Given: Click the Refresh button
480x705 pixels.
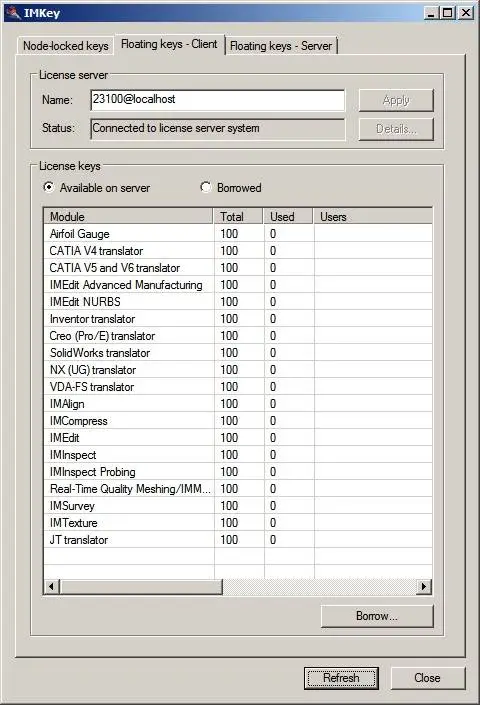Looking at the screenshot, I should (341, 678).
